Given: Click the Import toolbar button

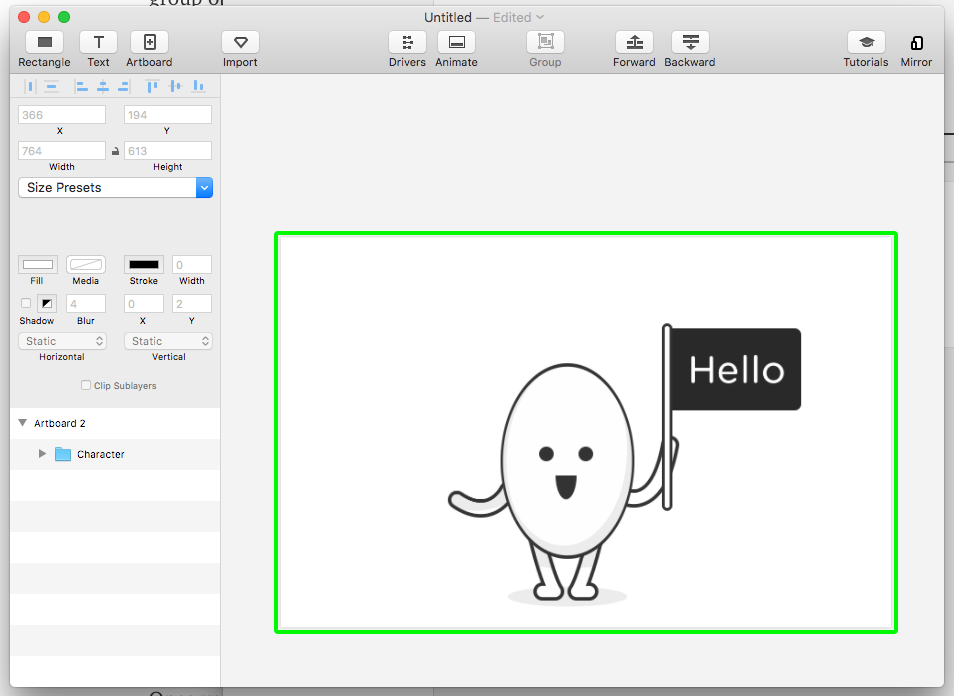Looking at the screenshot, I should (240, 42).
